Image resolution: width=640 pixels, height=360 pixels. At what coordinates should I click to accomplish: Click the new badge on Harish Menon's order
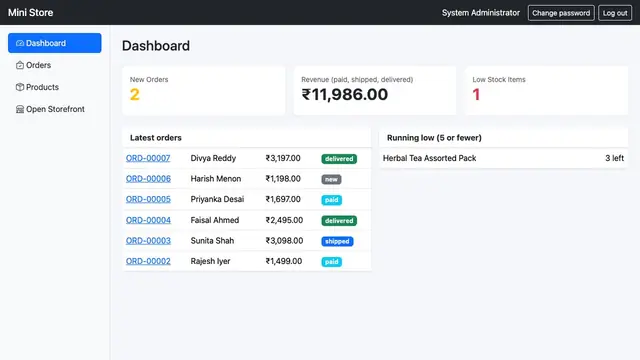coord(331,179)
